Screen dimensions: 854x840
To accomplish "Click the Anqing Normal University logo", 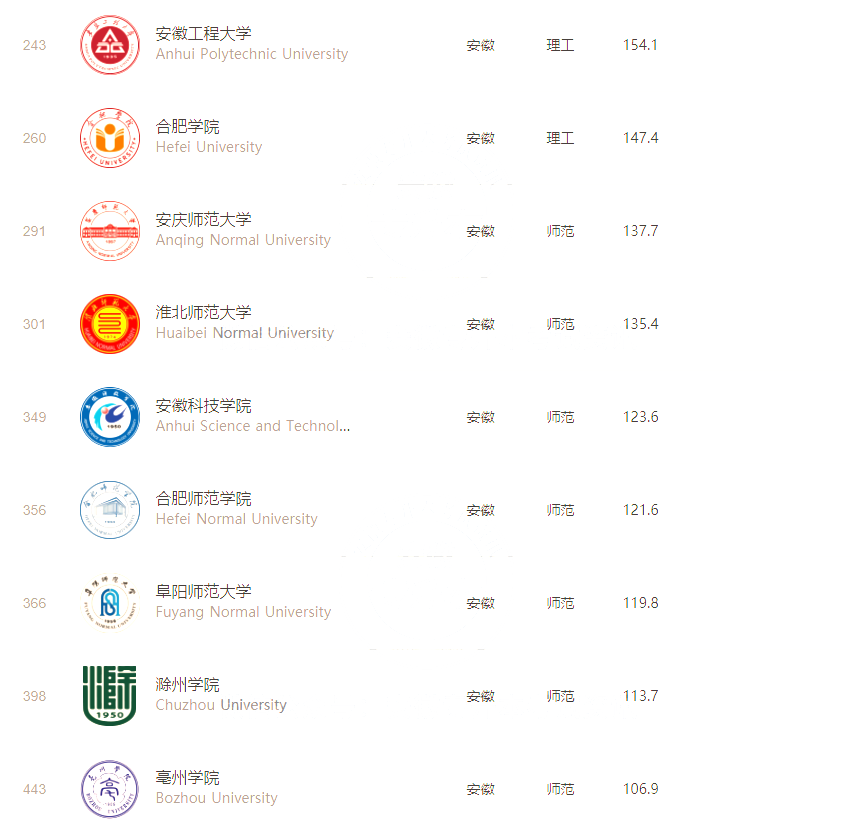I will [x=110, y=231].
